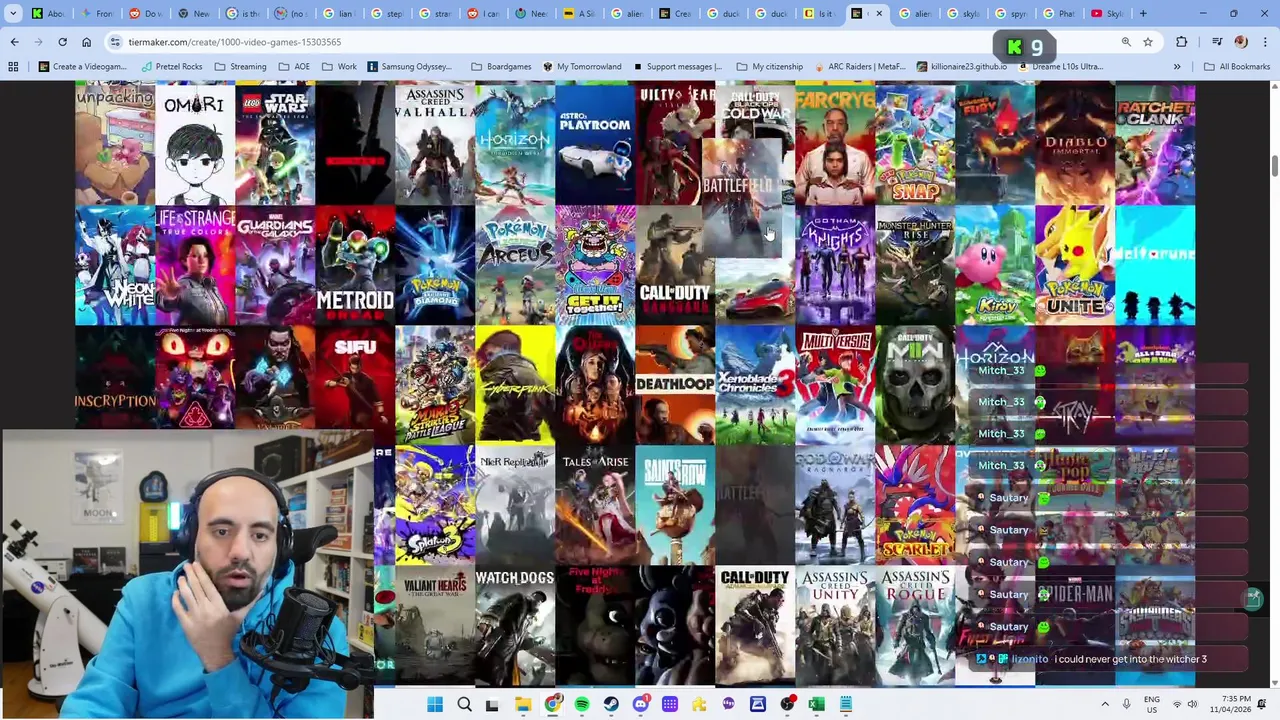This screenshot has width=1280, height=720.
Task: Open browser extensions menu
Action: click(1182, 42)
